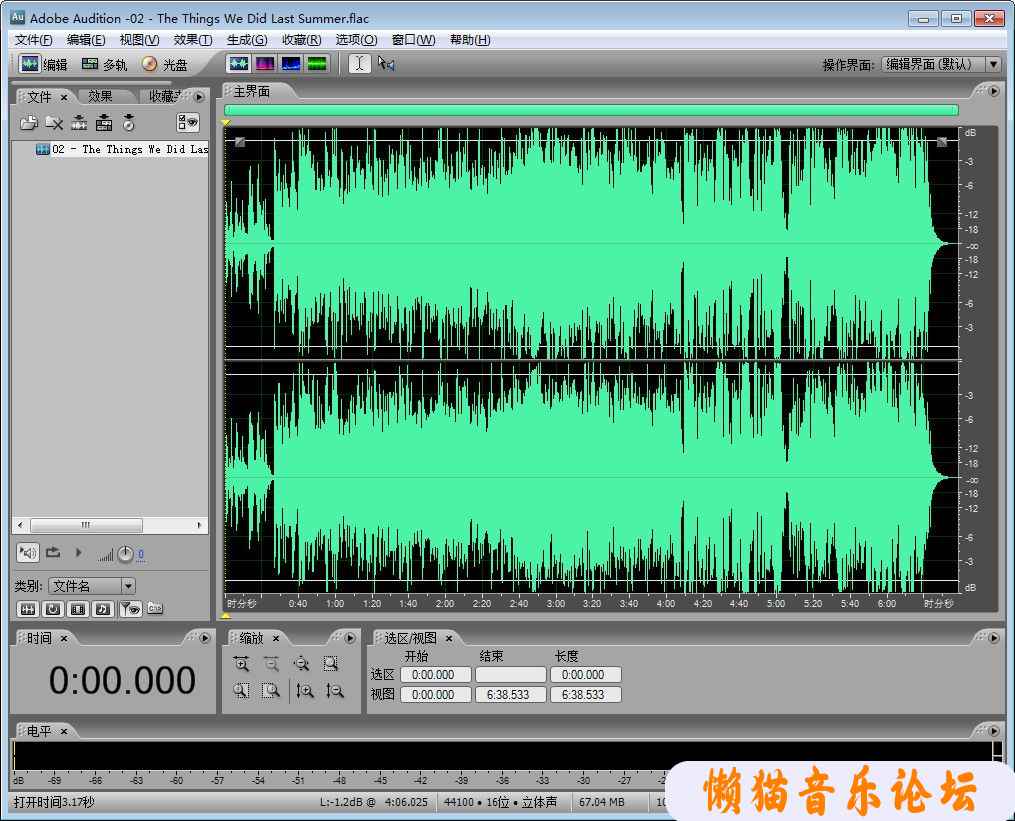
Task: Toggle the audio files filter button
Action: (x=28, y=609)
